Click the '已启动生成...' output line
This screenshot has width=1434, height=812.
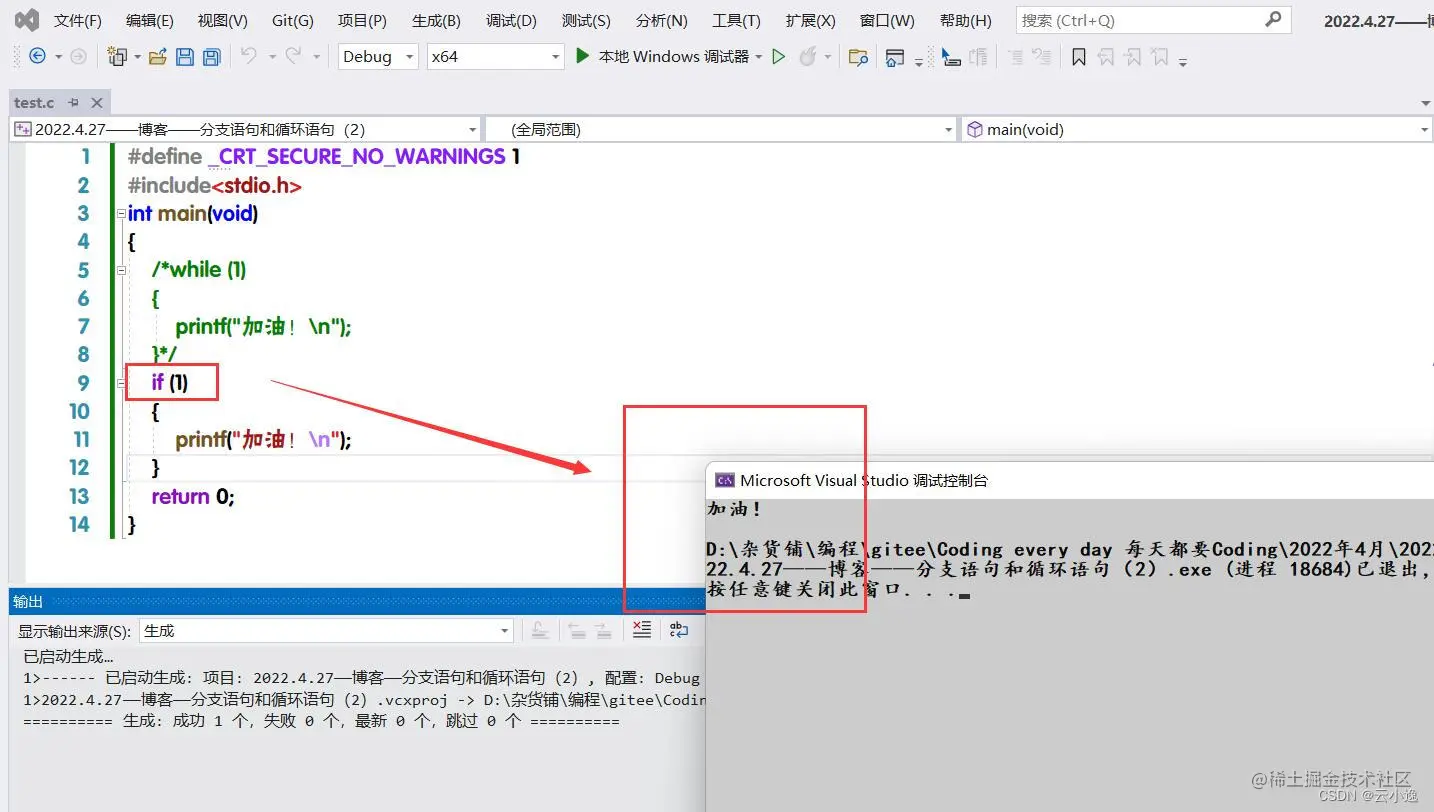tap(68, 657)
